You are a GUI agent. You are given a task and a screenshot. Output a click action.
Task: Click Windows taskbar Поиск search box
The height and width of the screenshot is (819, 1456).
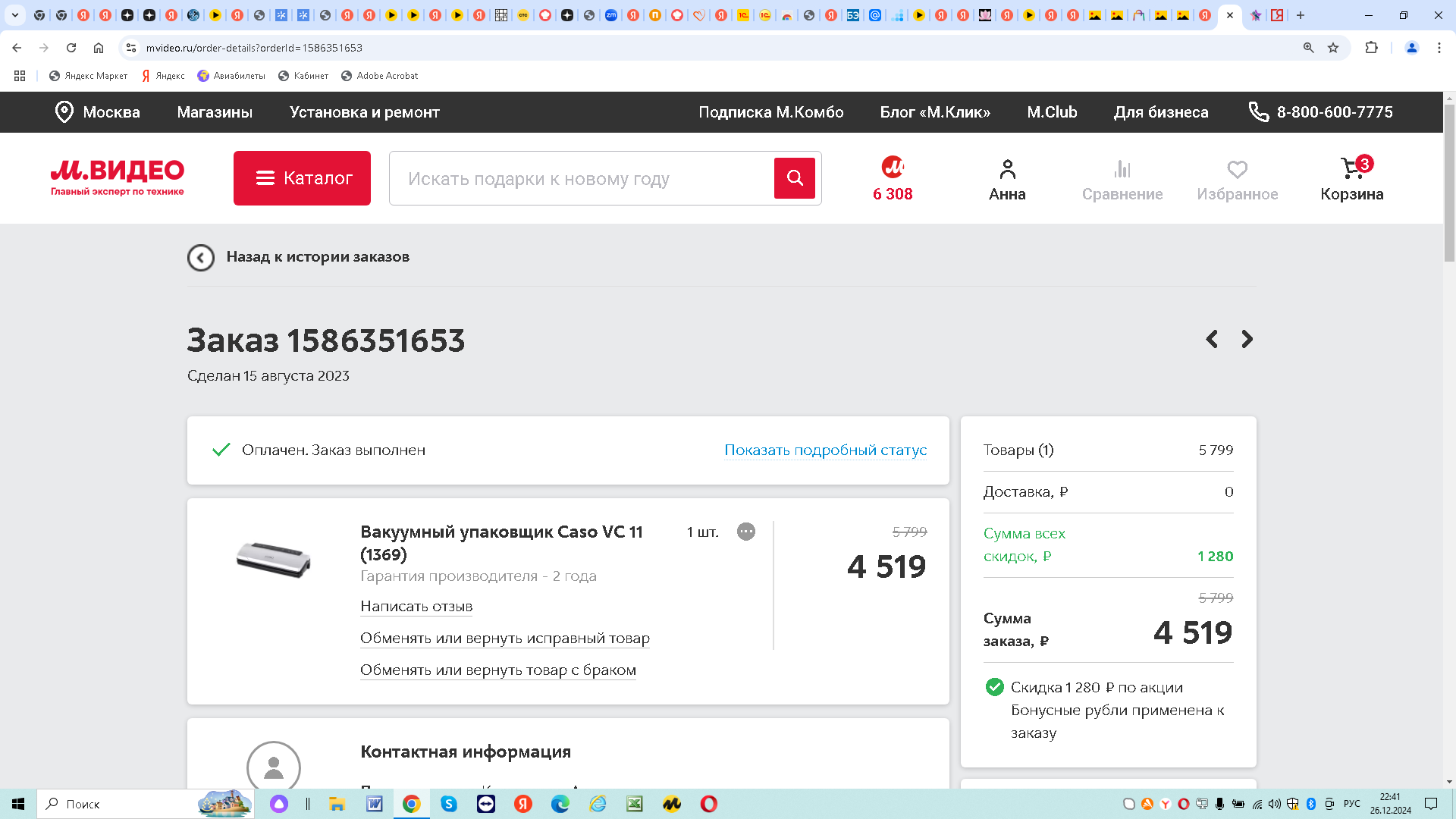pos(147,804)
